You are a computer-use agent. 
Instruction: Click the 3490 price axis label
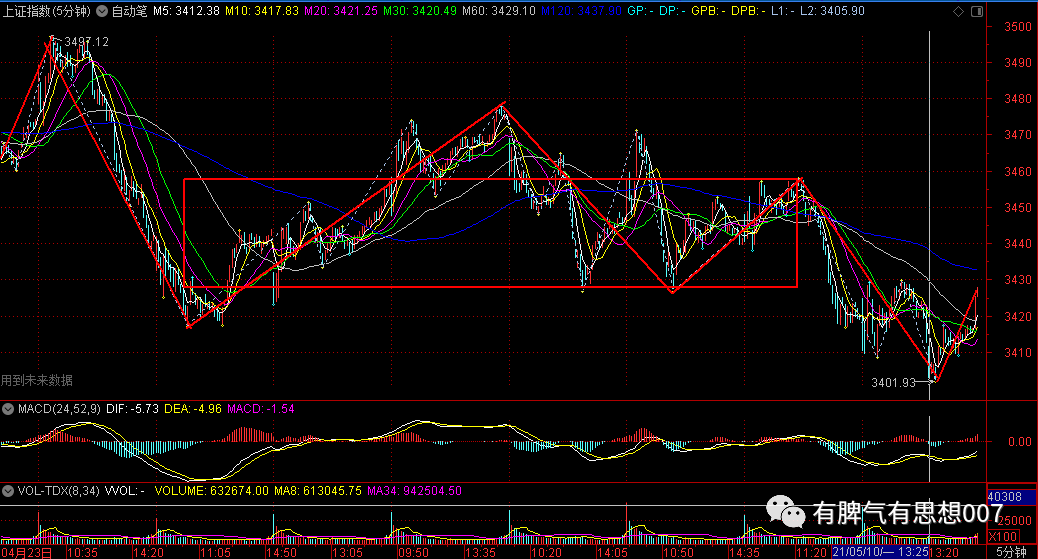(x=1018, y=63)
